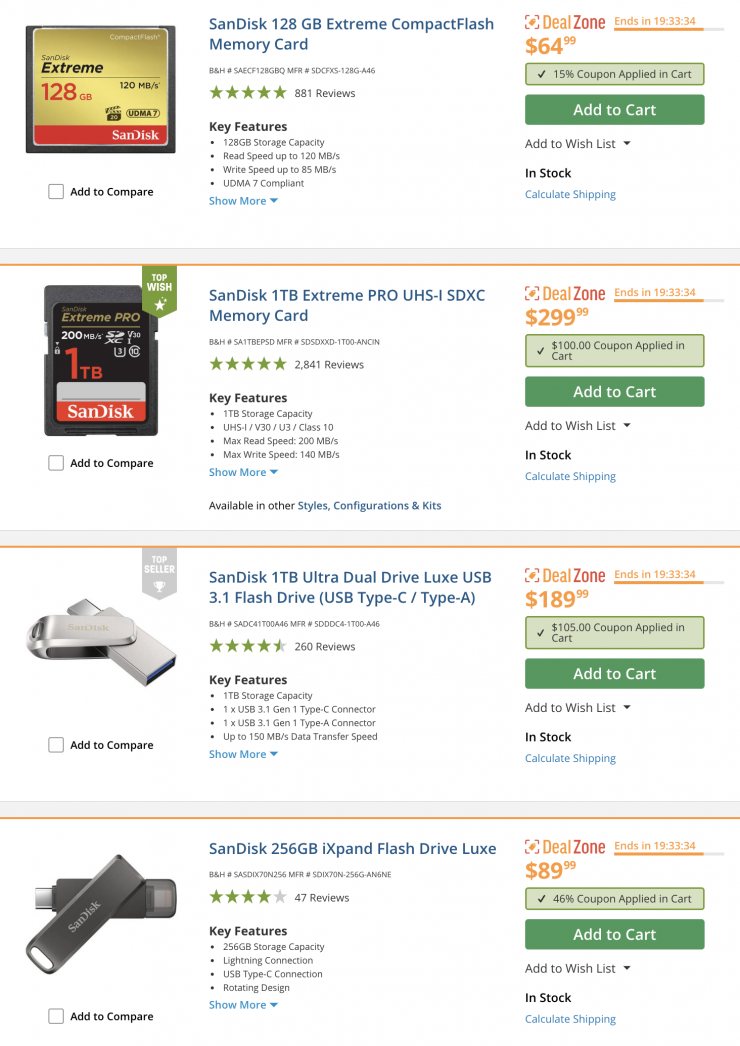Add the 128 GB CompactFlash card to cart
Image resolution: width=740 pixels, height=1046 pixels.
(614, 110)
